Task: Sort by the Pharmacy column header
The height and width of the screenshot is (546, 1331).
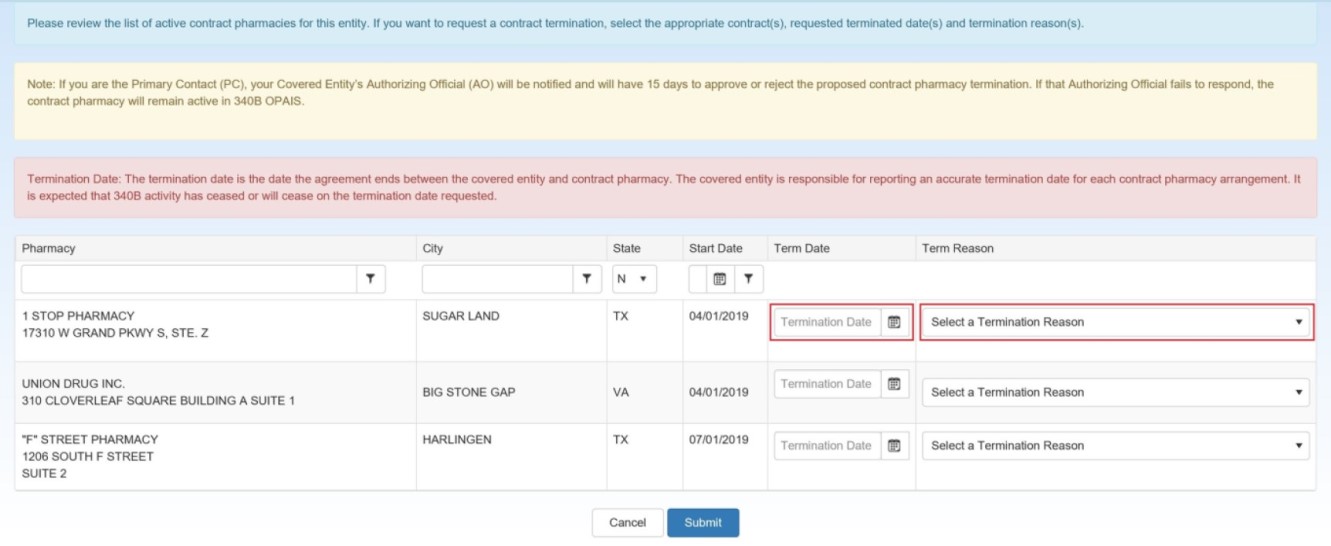Action: click(48, 248)
